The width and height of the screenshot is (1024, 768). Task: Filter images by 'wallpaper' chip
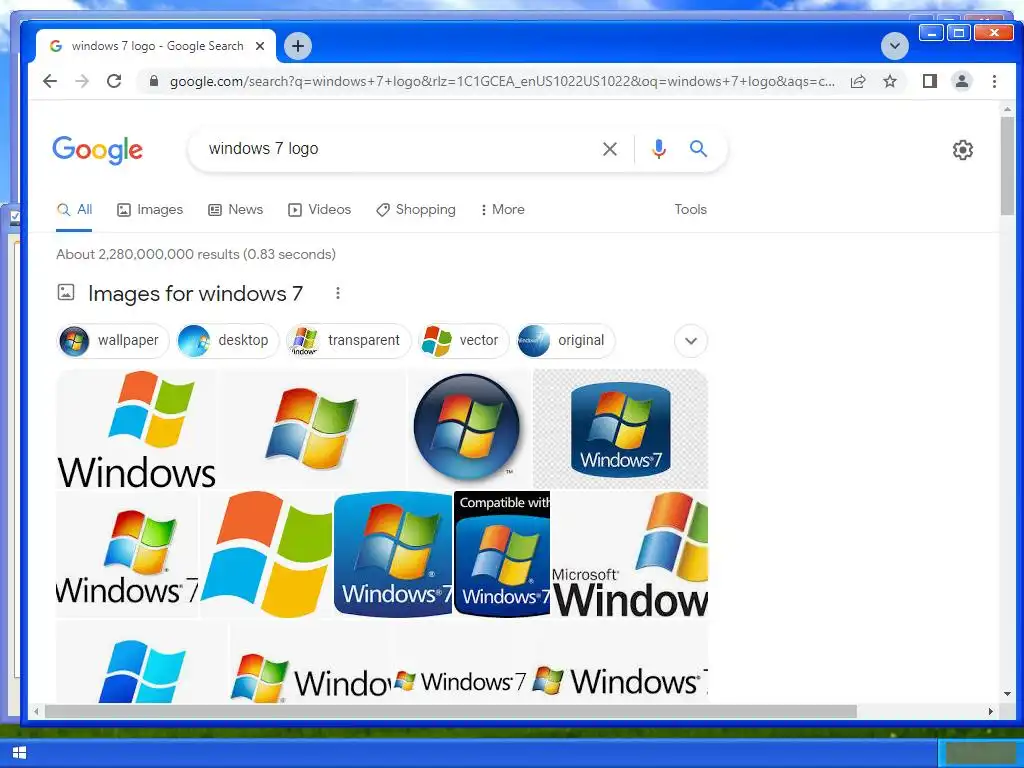pos(113,340)
